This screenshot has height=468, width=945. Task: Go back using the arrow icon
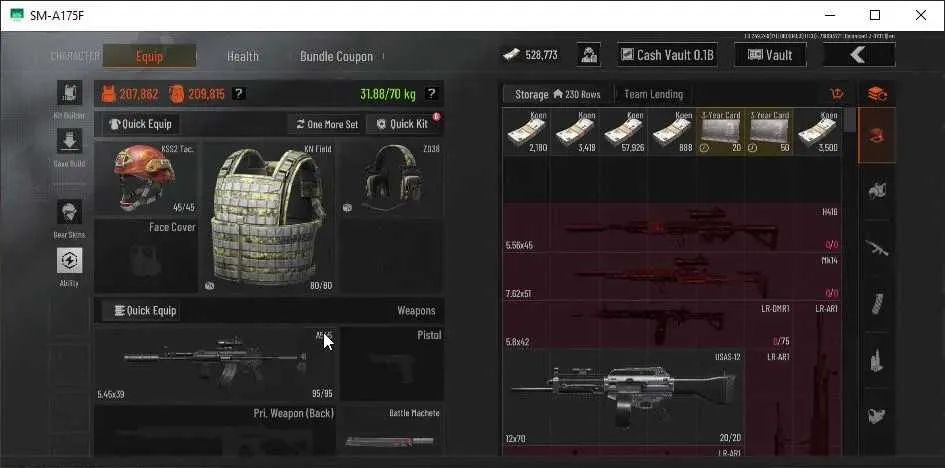click(x=859, y=55)
